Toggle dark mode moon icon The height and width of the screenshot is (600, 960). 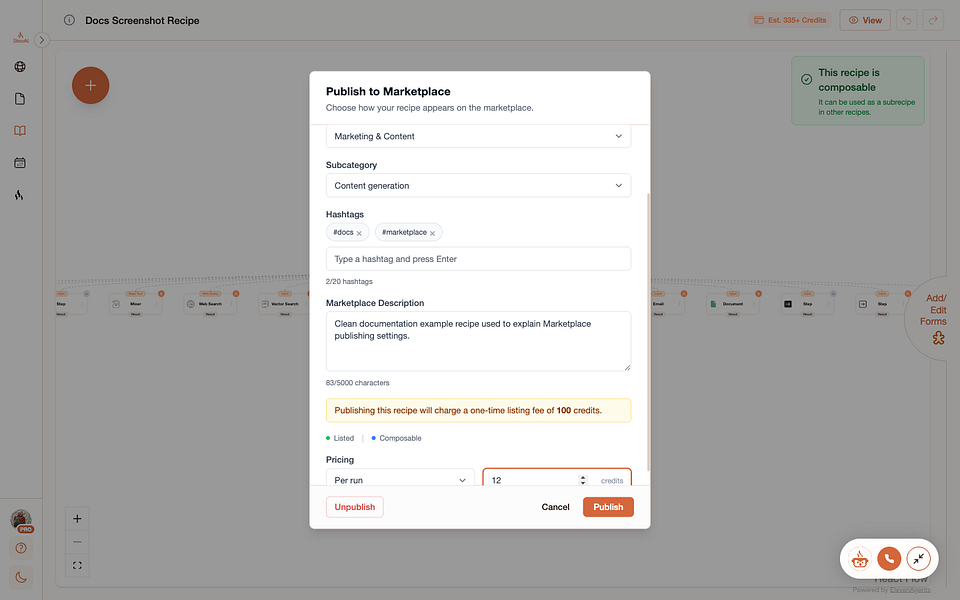[x=21, y=577]
